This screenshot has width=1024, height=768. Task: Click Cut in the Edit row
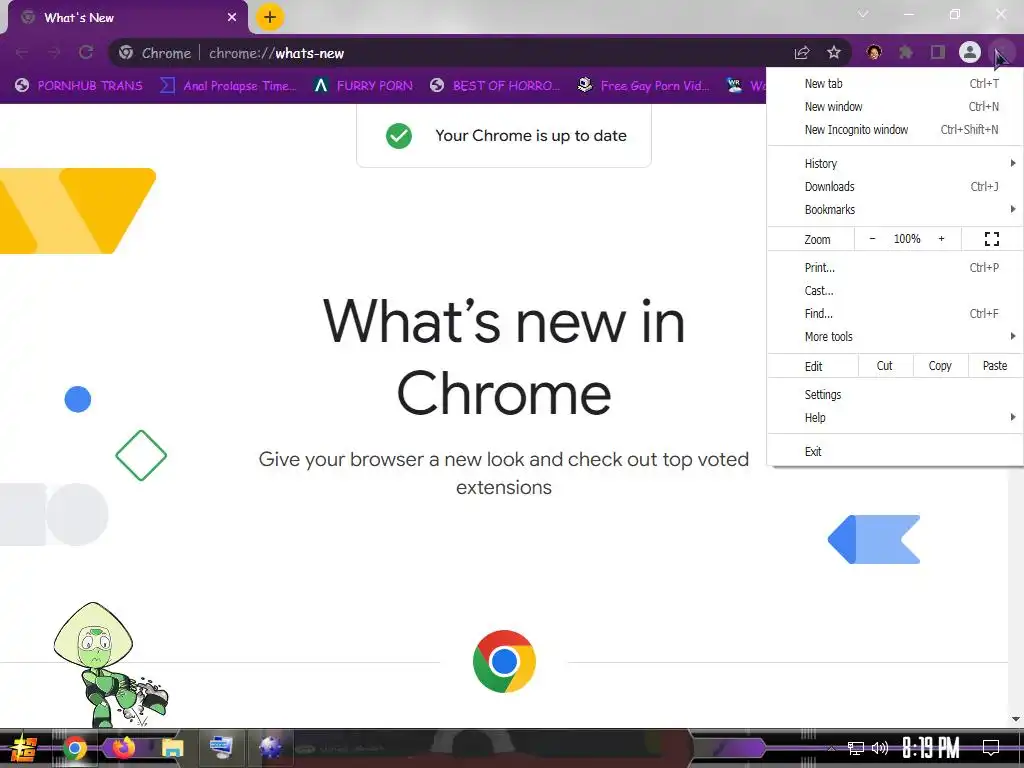tap(884, 366)
